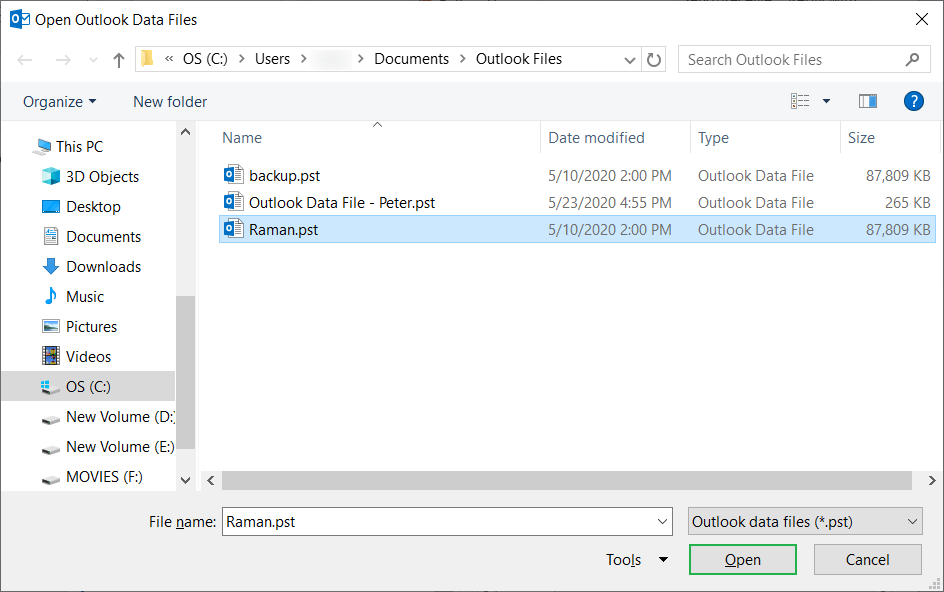
Task: Open the Help button
Action: point(913,101)
